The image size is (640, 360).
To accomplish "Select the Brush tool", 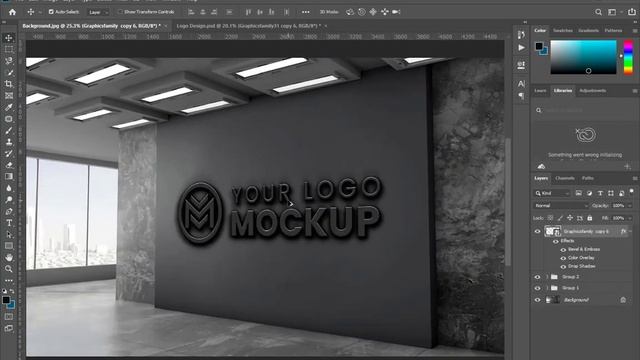I will (9, 131).
